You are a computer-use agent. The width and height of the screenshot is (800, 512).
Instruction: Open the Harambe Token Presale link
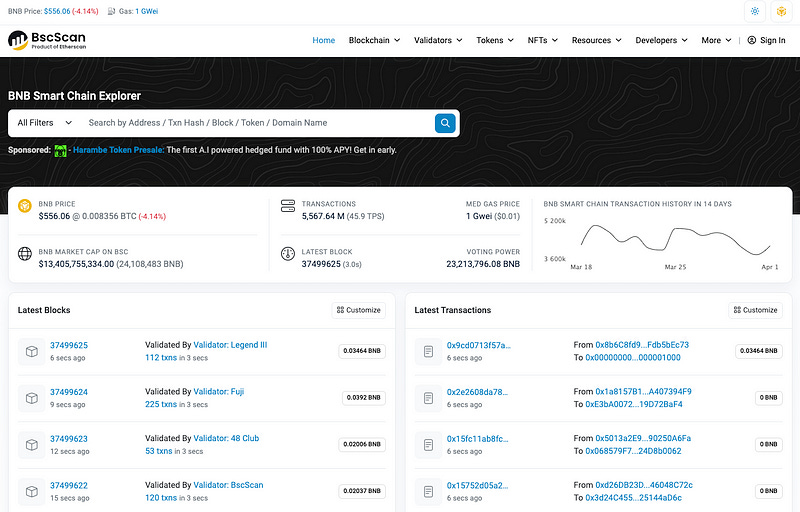click(x=118, y=150)
